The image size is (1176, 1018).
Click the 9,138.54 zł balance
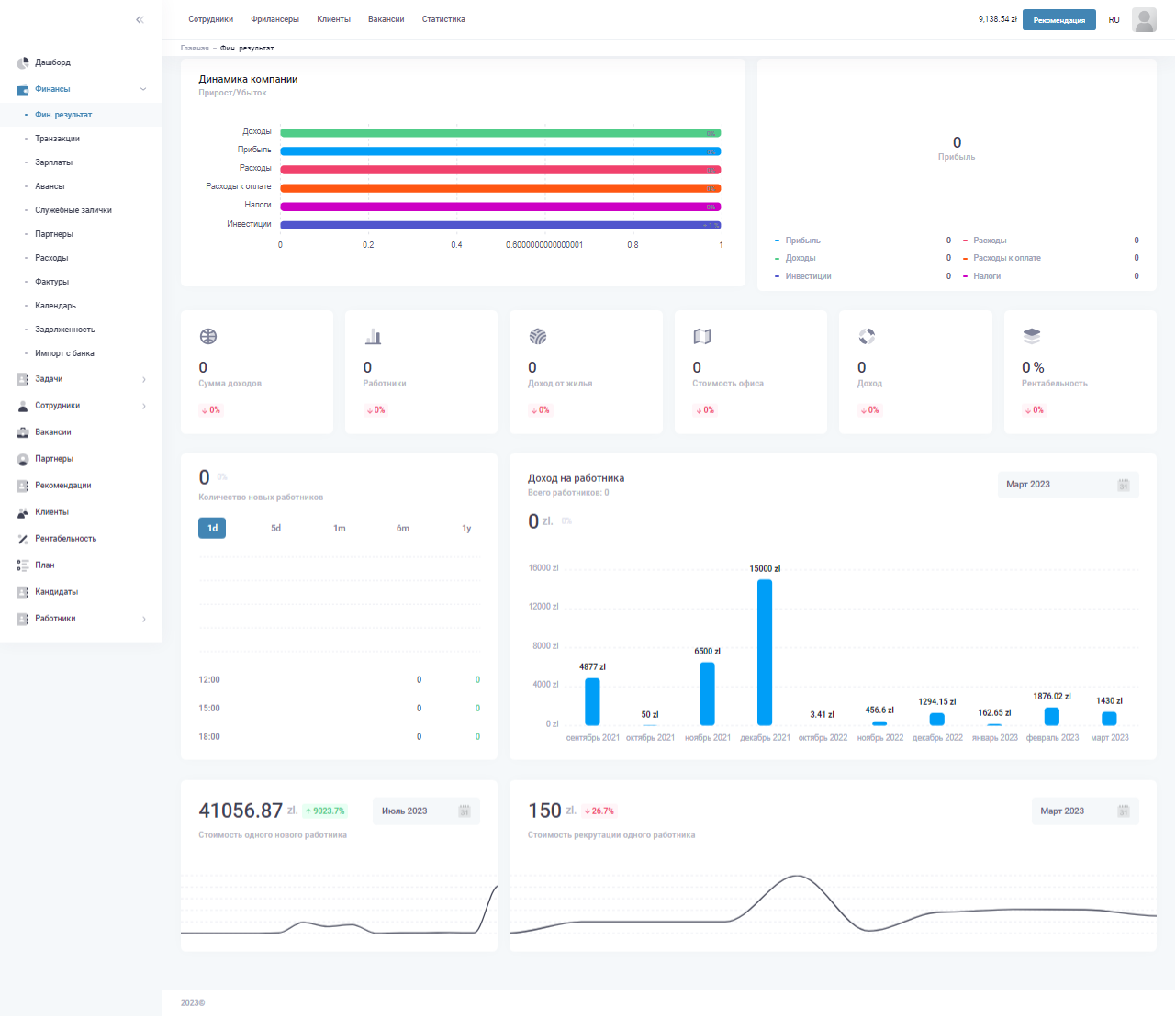click(x=998, y=19)
